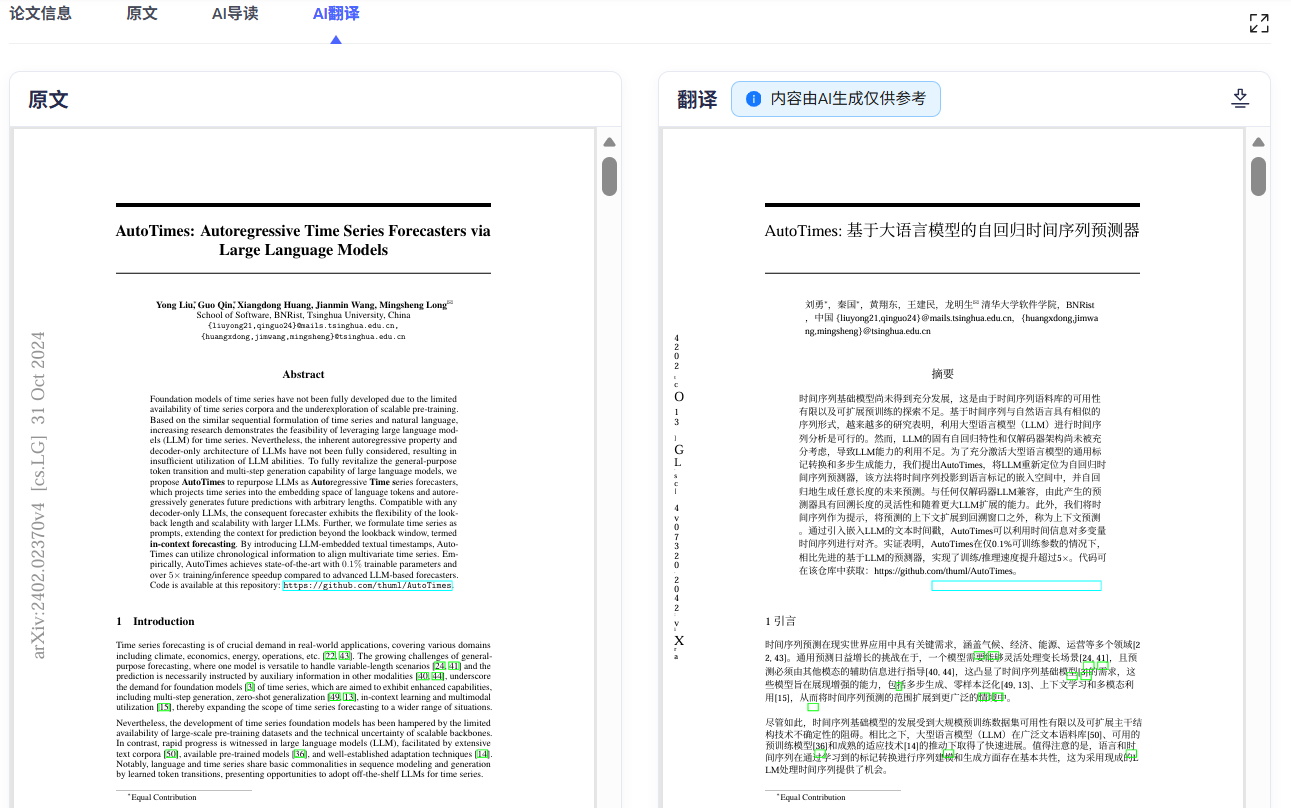This screenshot has width=1291, height=808.
Task: Open the GitHub AutoTimes link in the original abstract
Action: [x=367, y=586]
